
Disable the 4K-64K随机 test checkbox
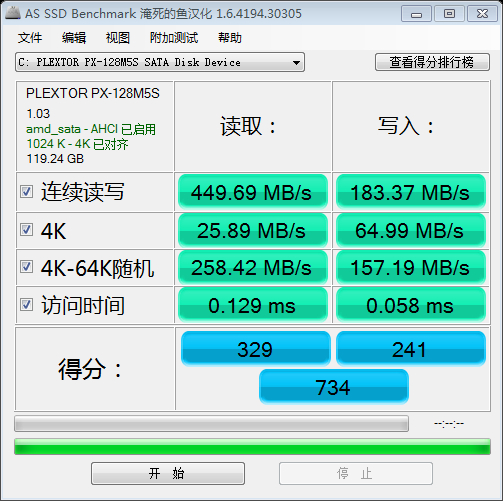(26, 267)
